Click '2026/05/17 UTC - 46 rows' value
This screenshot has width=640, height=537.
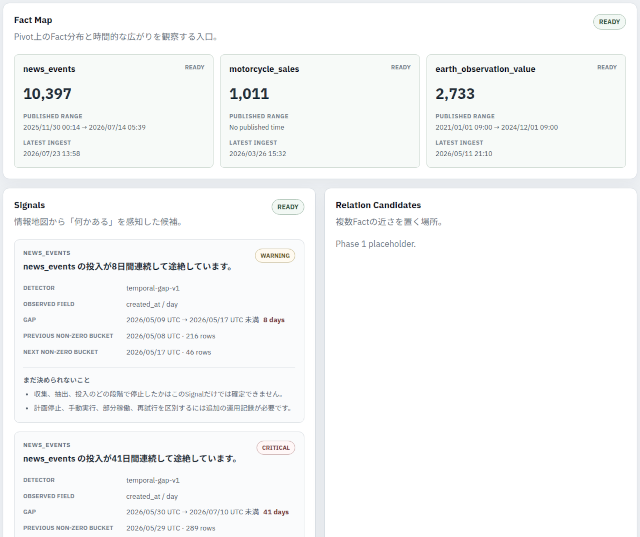(x=169, y=352)
